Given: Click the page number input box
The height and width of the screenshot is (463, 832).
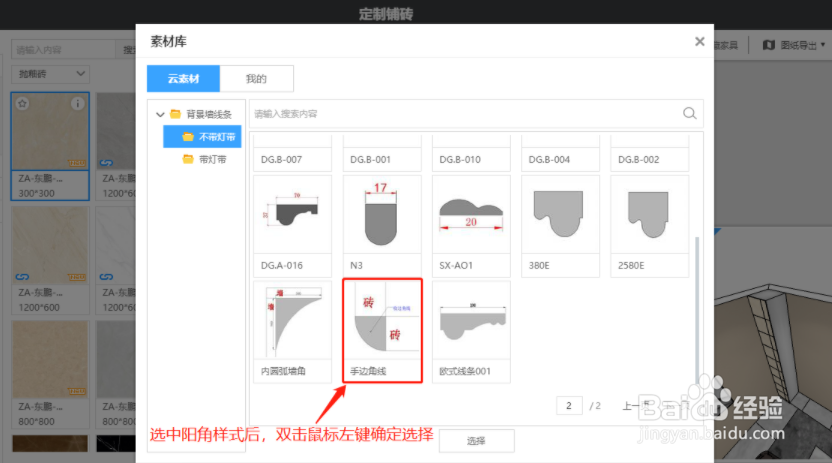Looking at the screenshot, I should (569, 406).
